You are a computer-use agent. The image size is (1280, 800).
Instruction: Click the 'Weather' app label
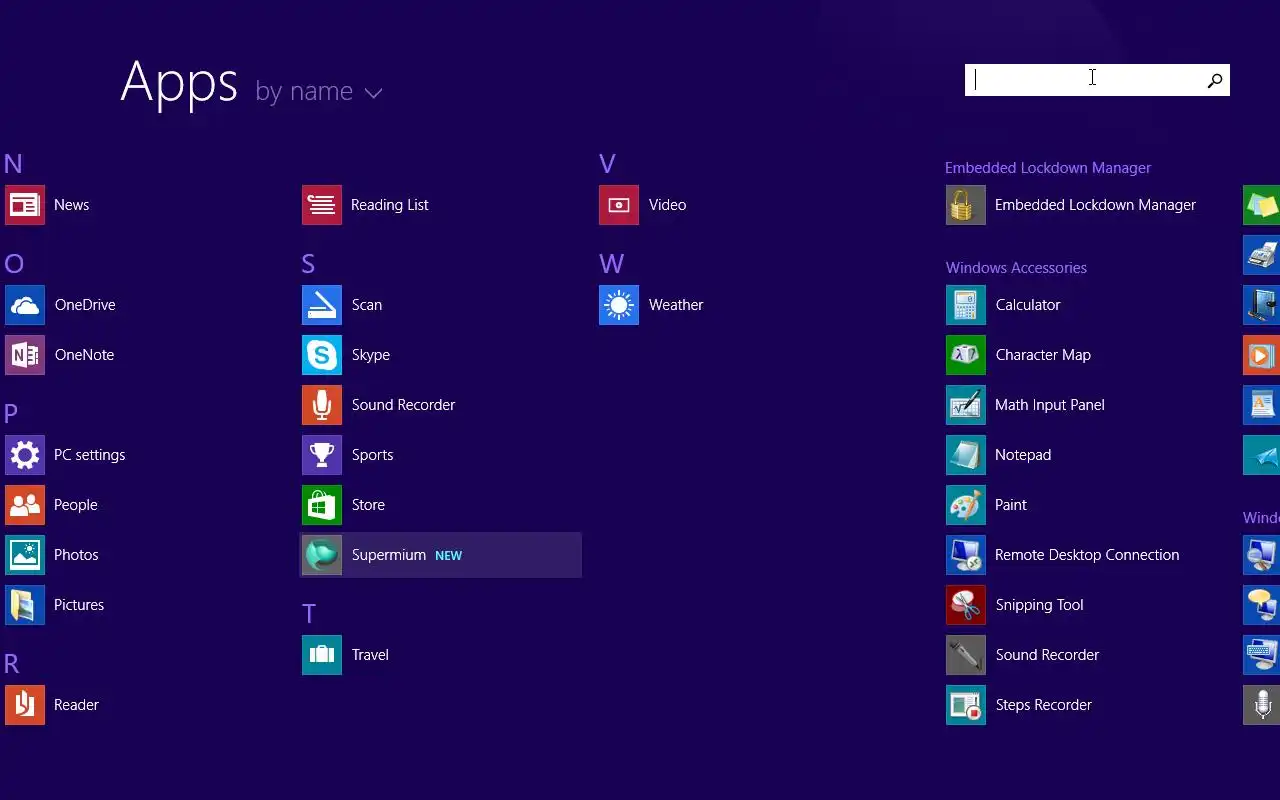click(676, 305)
